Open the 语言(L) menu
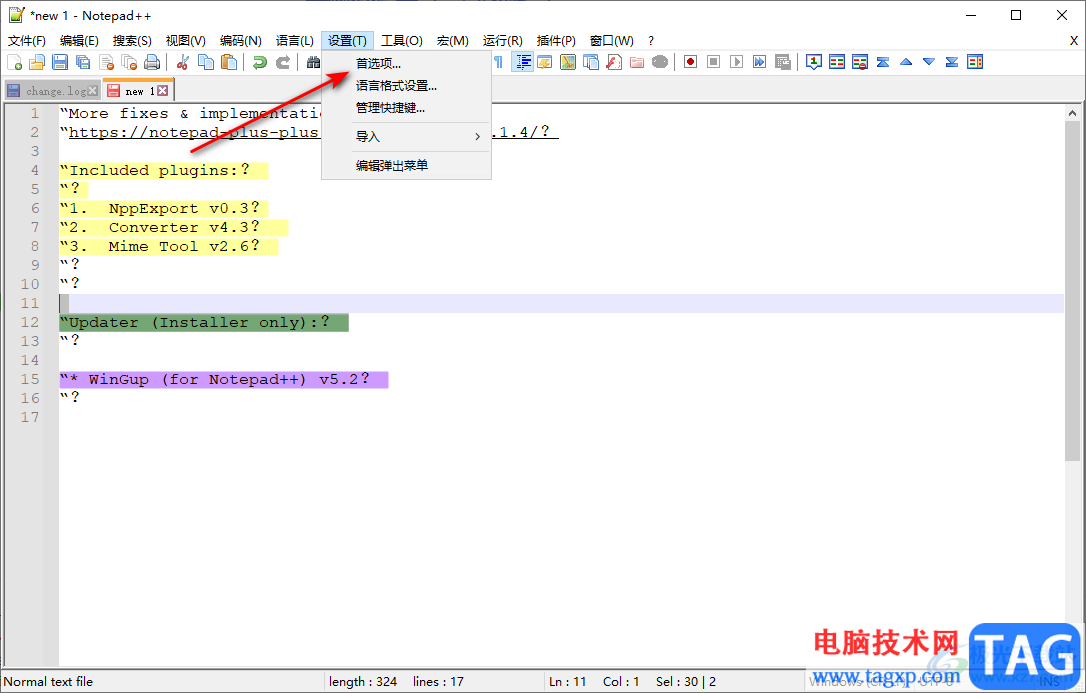Viewport: 1086px width, 693px height. (x=294, y=41)
